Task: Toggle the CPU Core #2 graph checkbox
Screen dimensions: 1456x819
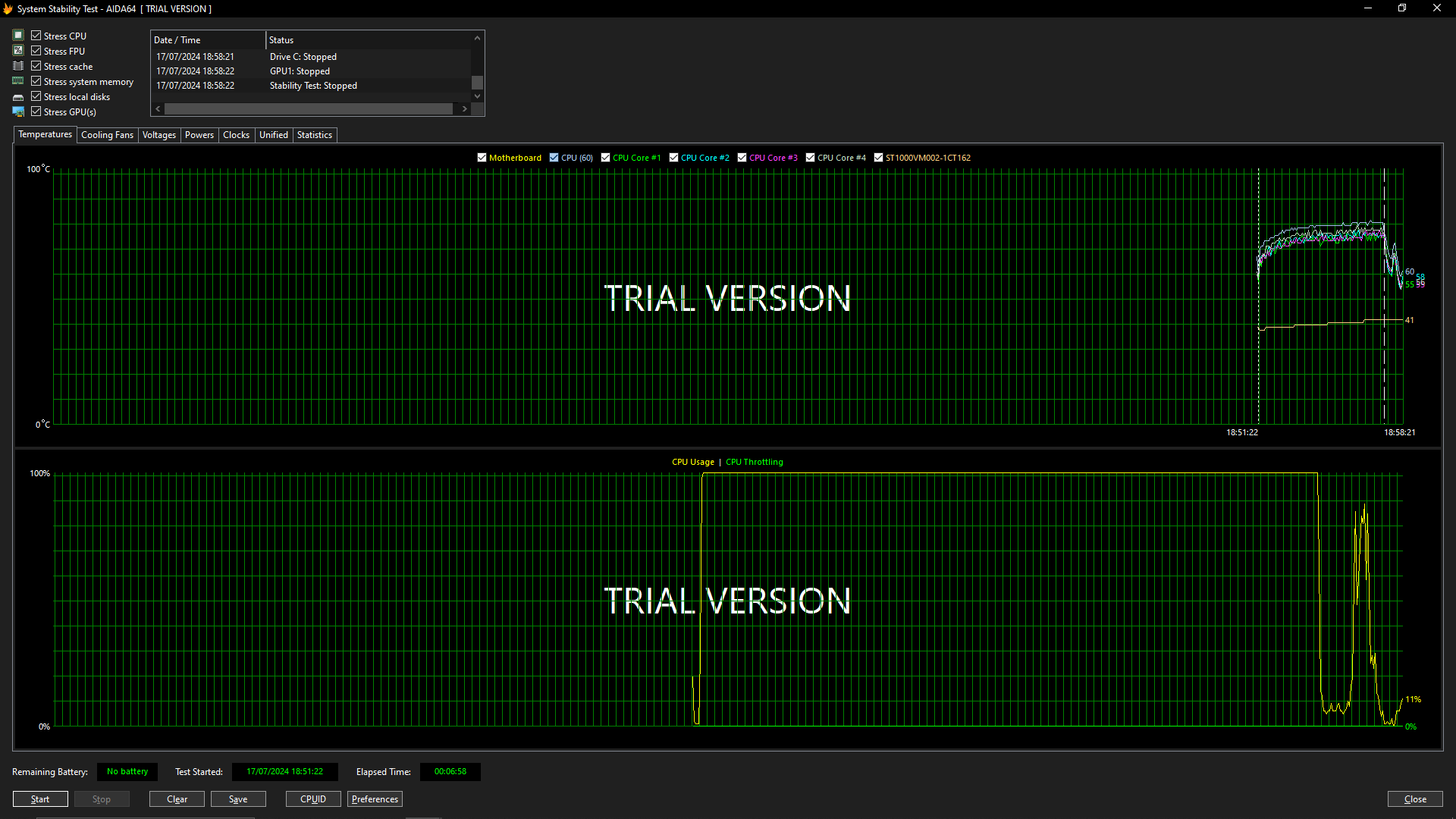Action: 673,158
